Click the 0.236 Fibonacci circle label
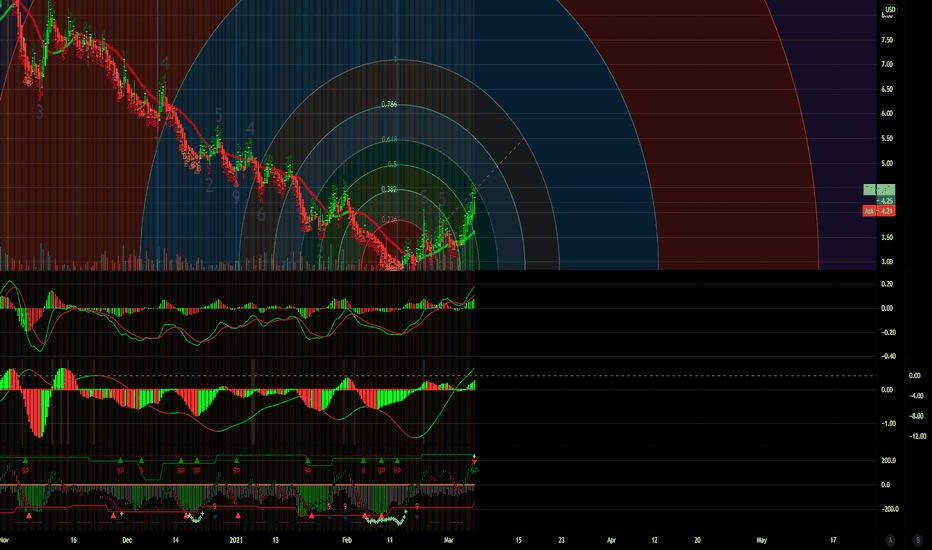Image resolution: width=932 pixels, height=550 pixels. (389, 220)
